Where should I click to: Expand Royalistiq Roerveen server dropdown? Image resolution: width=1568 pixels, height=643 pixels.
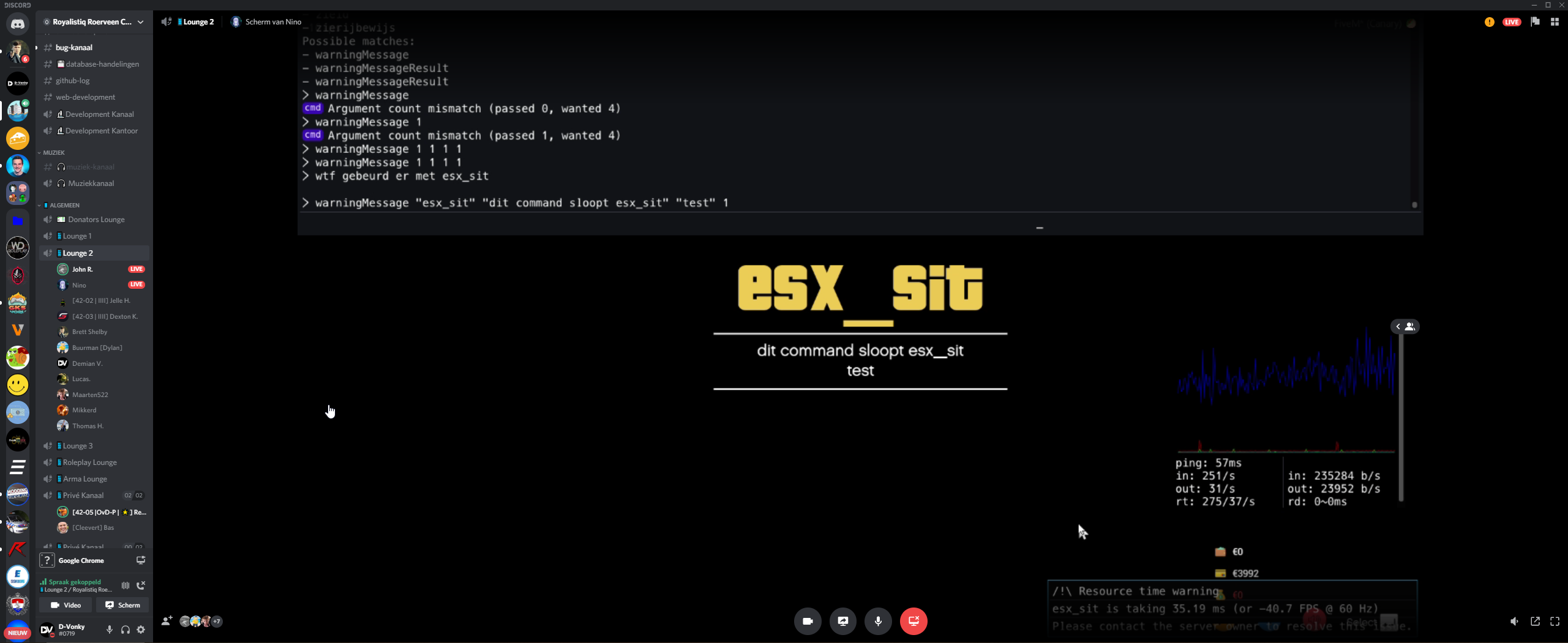point(140,22)
